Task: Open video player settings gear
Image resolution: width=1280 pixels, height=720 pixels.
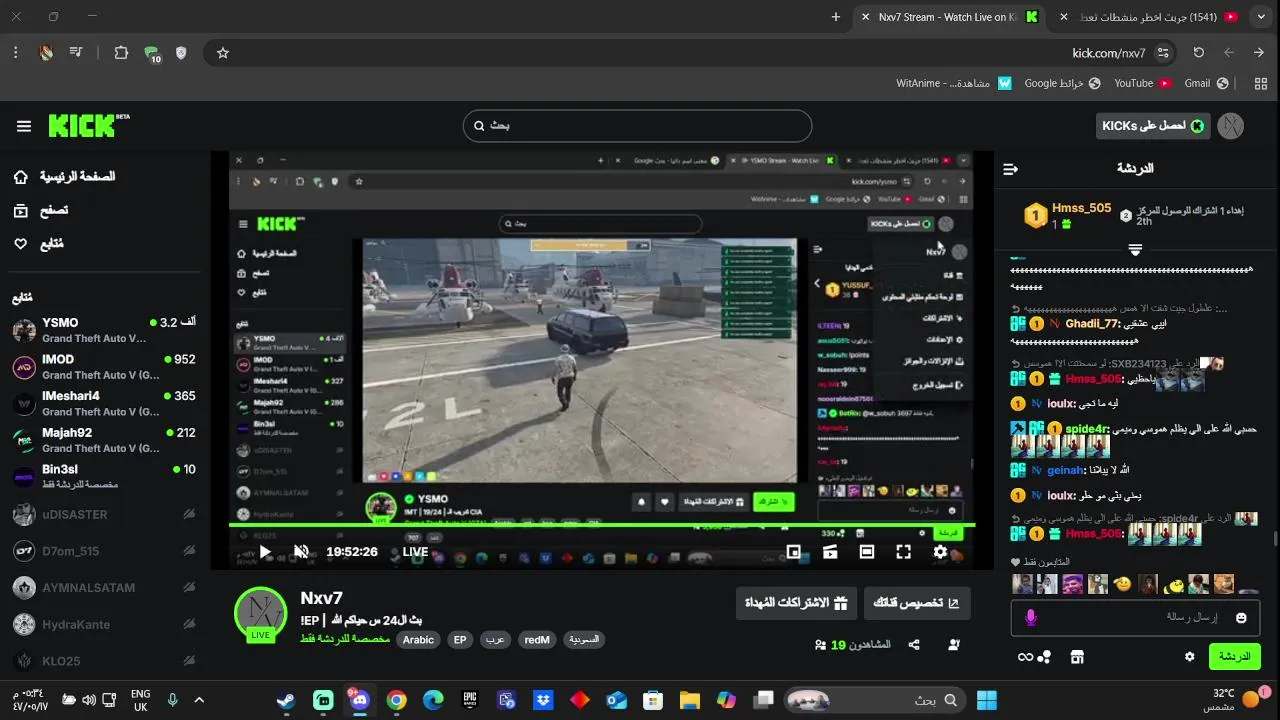Action: tap(940, 552)
